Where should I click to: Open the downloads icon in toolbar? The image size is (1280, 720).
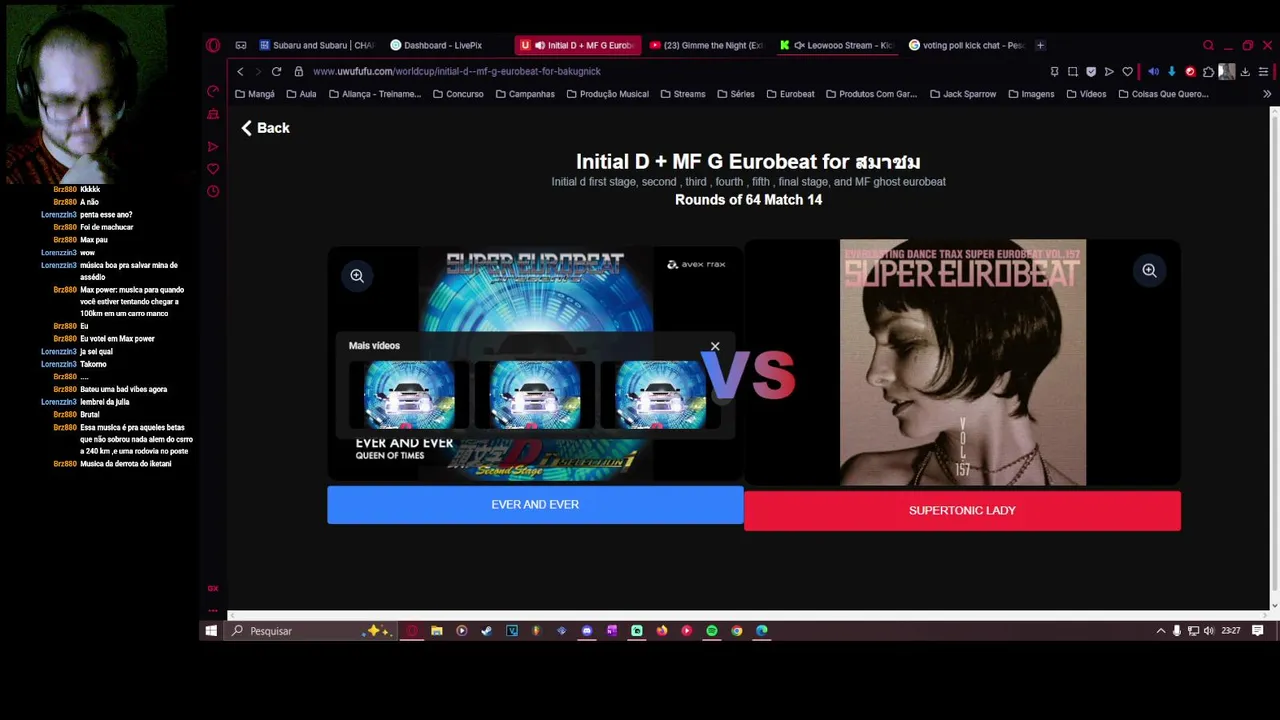tap(1245, 71)
